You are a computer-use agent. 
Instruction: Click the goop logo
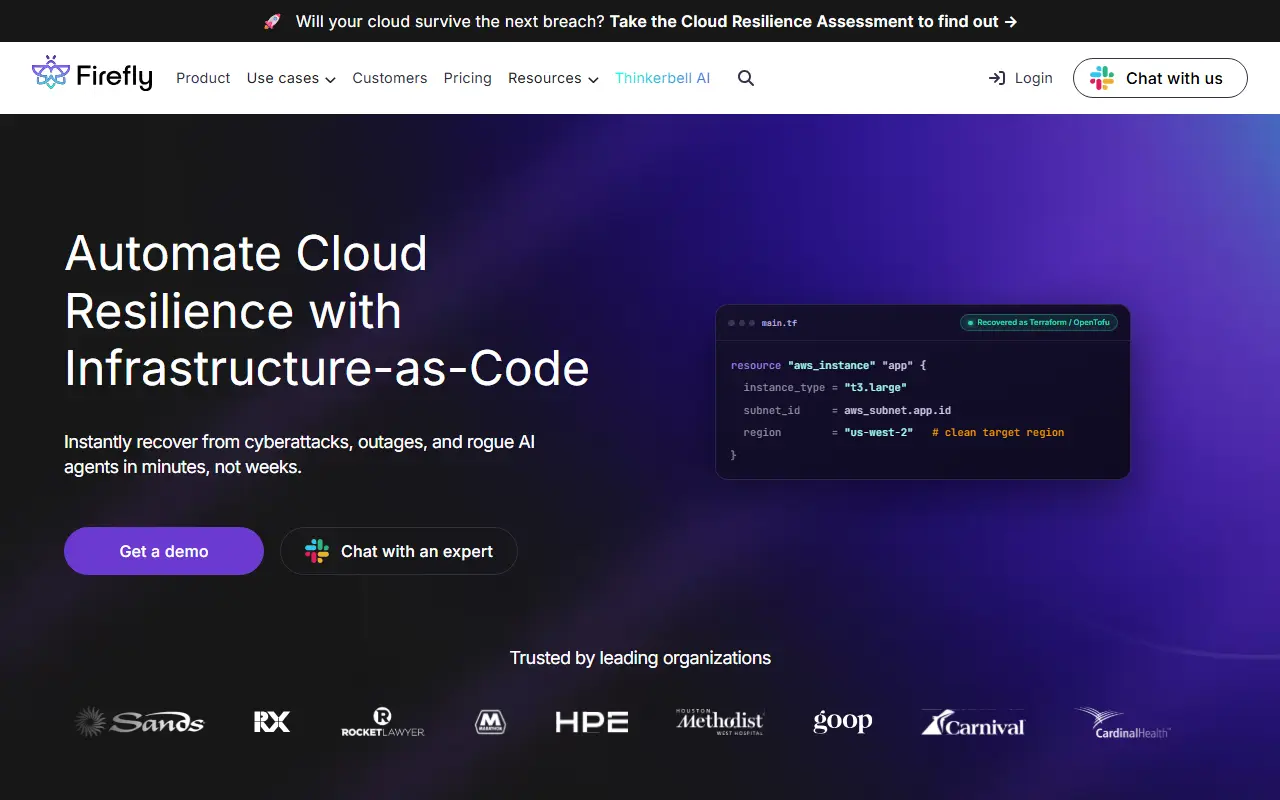(x=843, y=722)
